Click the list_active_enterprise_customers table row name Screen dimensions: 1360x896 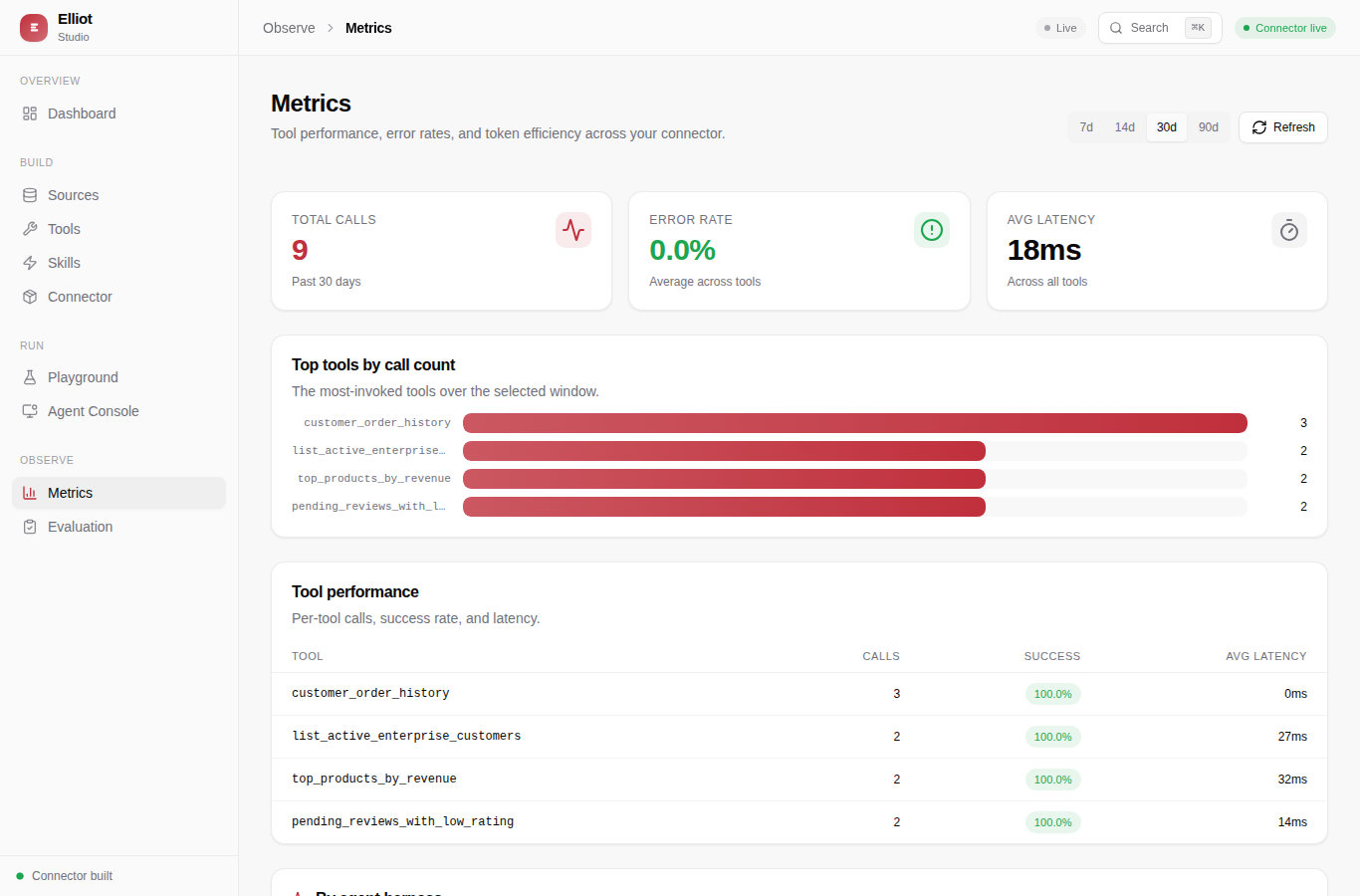[x=406, y=736]
